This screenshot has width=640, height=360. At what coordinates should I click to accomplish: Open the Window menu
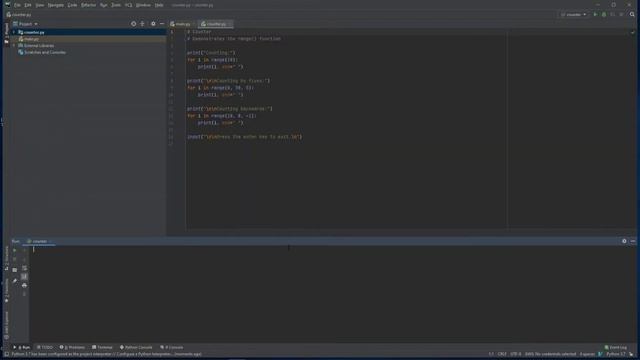coord(143,5)
